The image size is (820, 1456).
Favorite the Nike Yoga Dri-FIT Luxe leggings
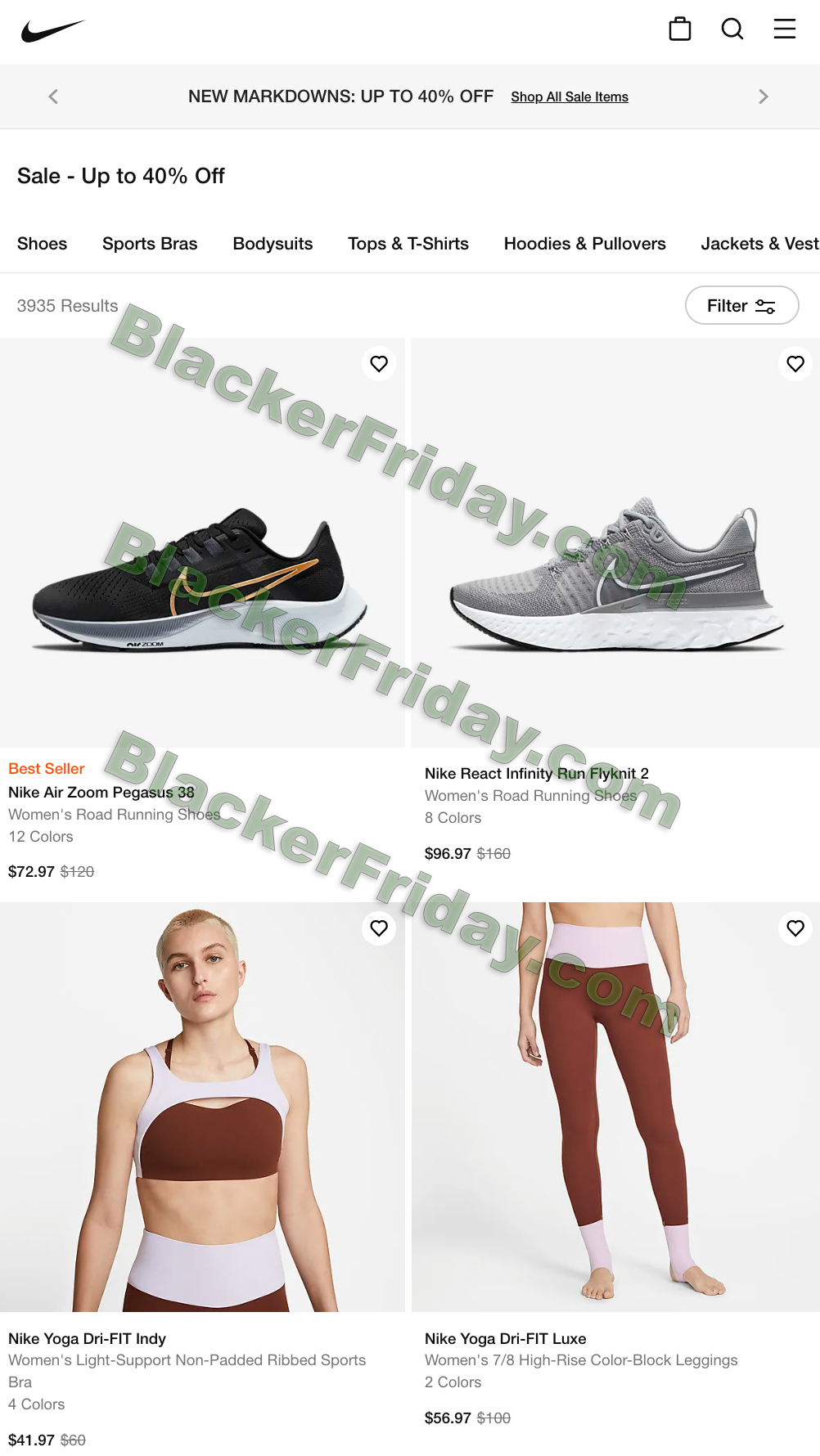pyautogui.click(x=795, y=928)
